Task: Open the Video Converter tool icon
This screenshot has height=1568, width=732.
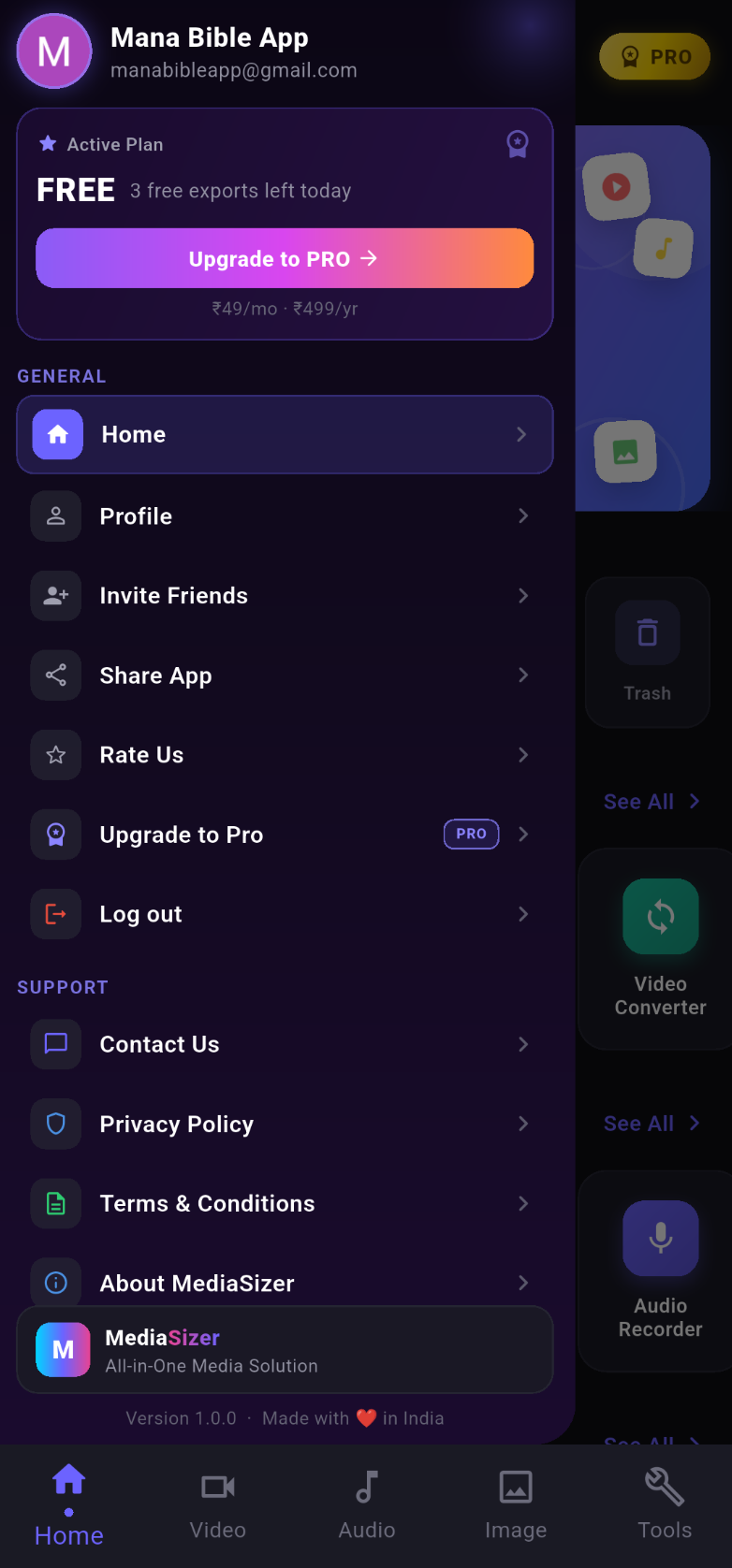Action: coord(661,917)
